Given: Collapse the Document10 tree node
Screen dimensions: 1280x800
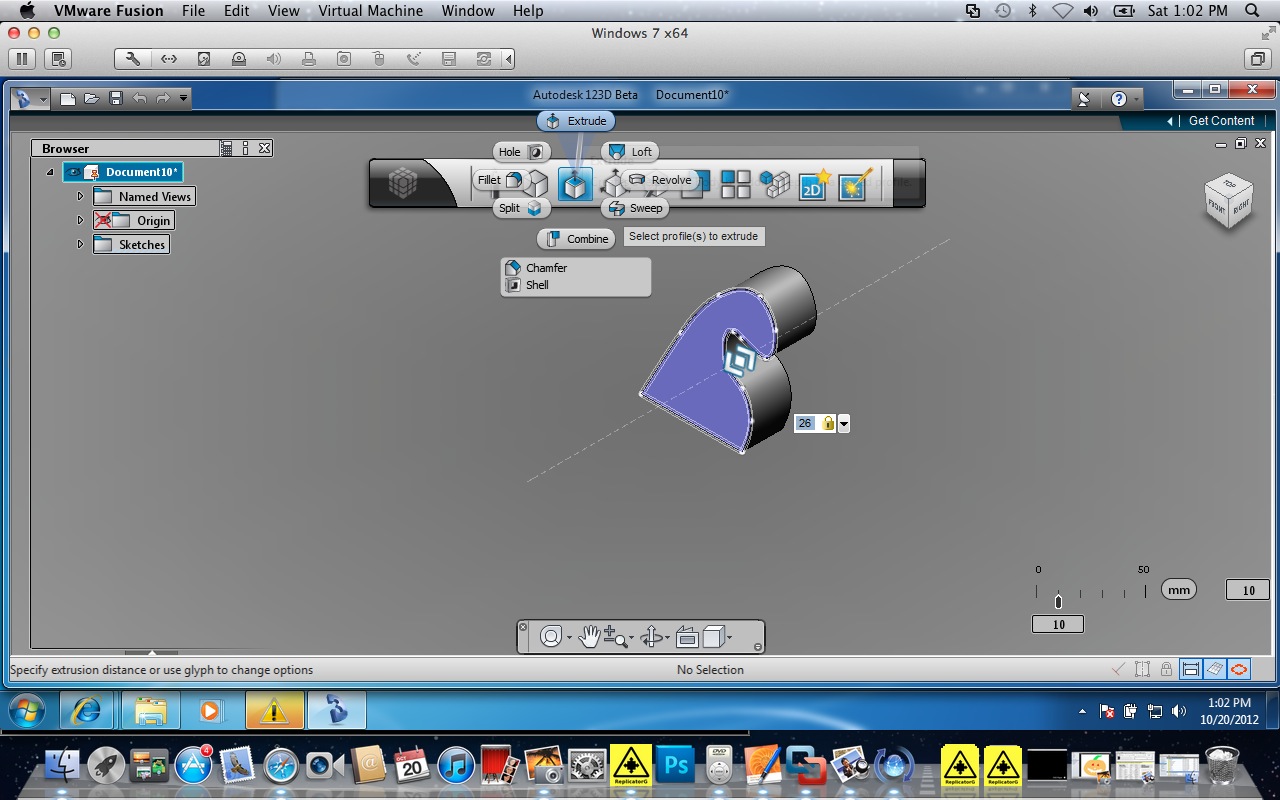Looking at the screenshot, I should click(50, 172).
